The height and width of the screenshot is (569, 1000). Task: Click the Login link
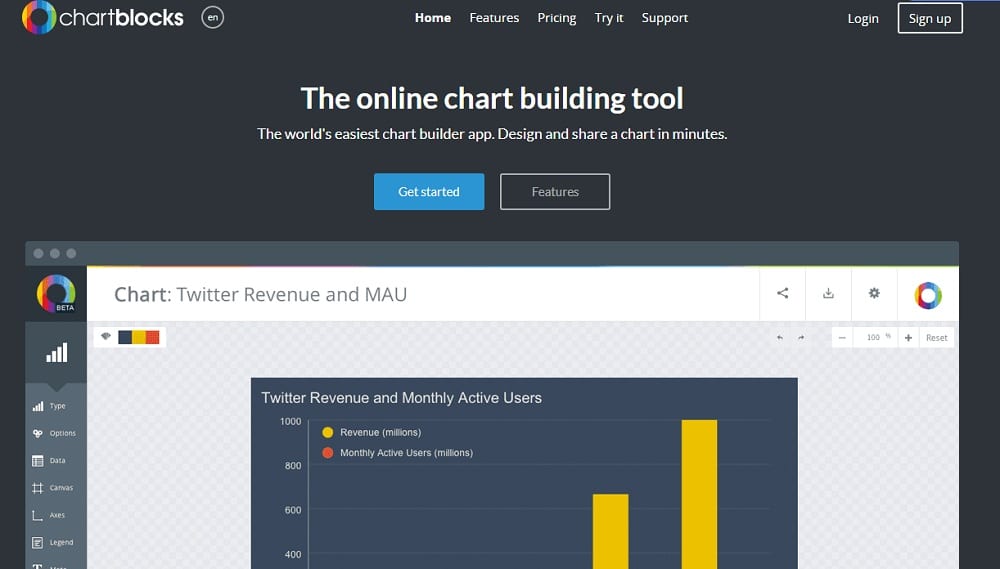pyautogui.click(x=863, y=18)
